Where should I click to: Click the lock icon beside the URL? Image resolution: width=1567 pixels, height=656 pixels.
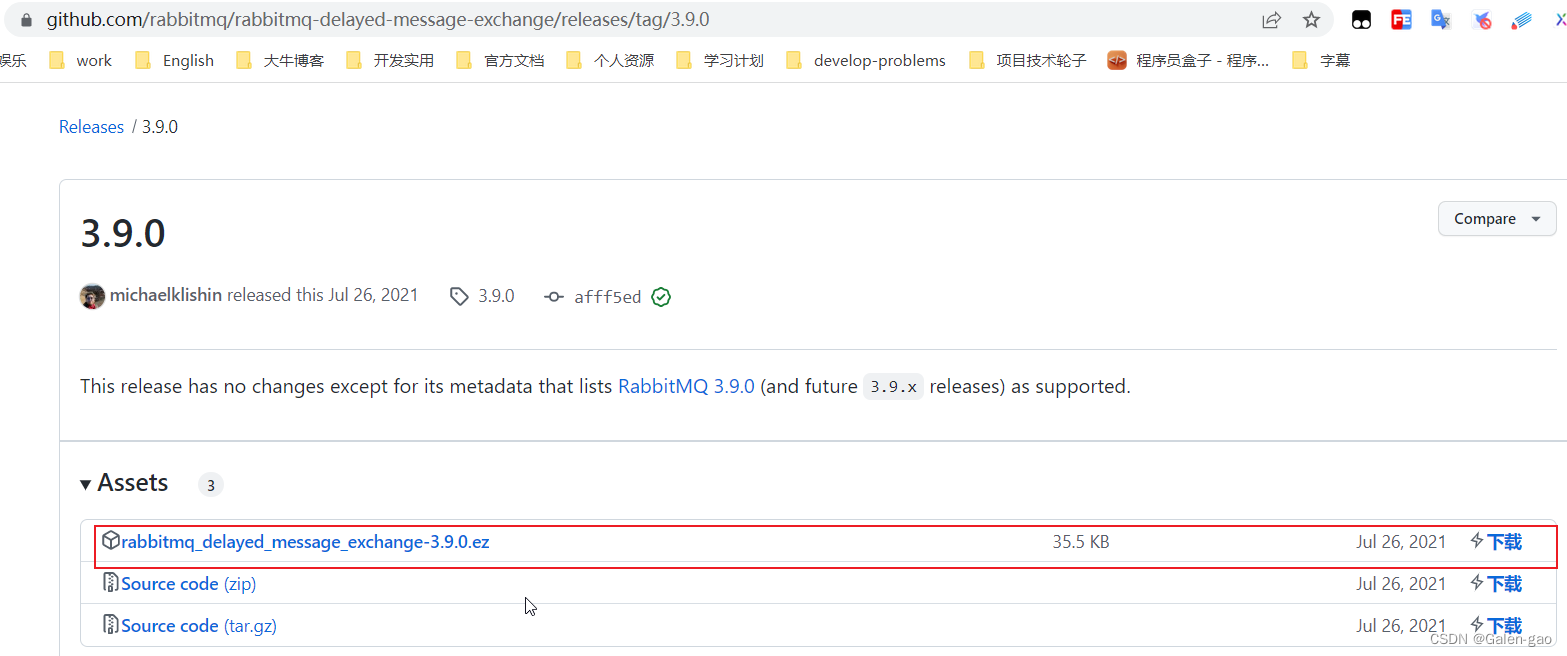pyautogui.click(x=26, y=20)
